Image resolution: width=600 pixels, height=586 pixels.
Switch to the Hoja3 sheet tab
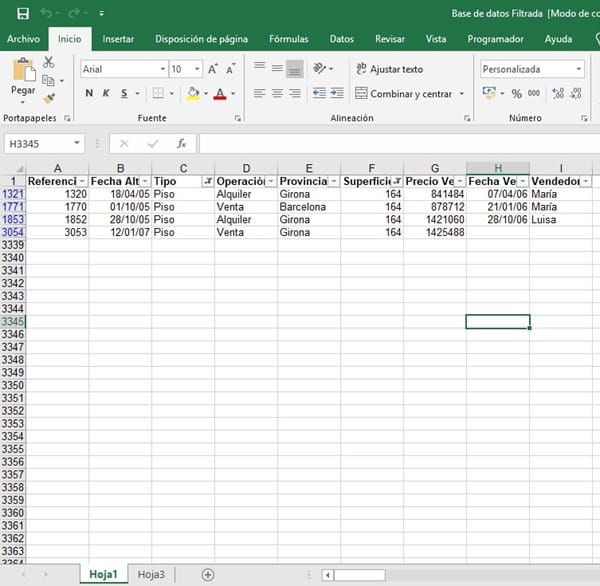point(151,574)
